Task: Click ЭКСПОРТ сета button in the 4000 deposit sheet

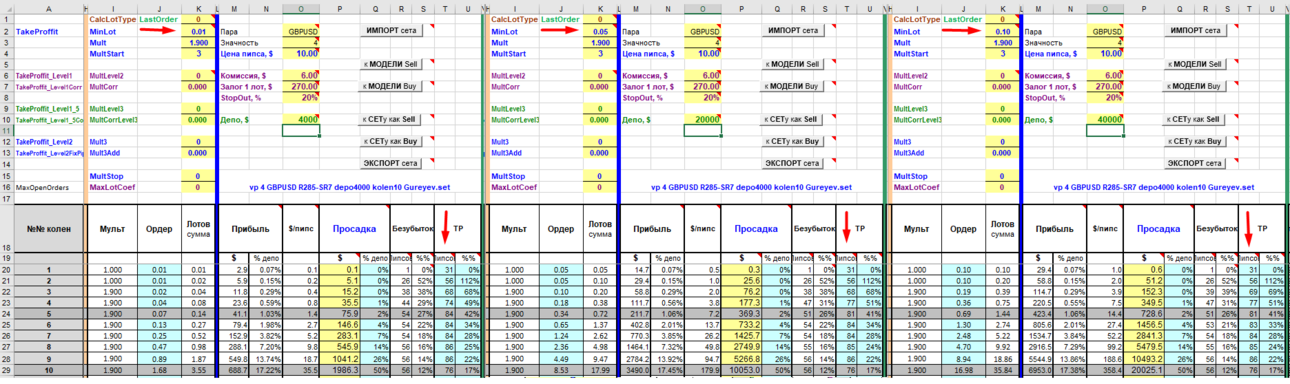Action: click(x=391, y=163)
